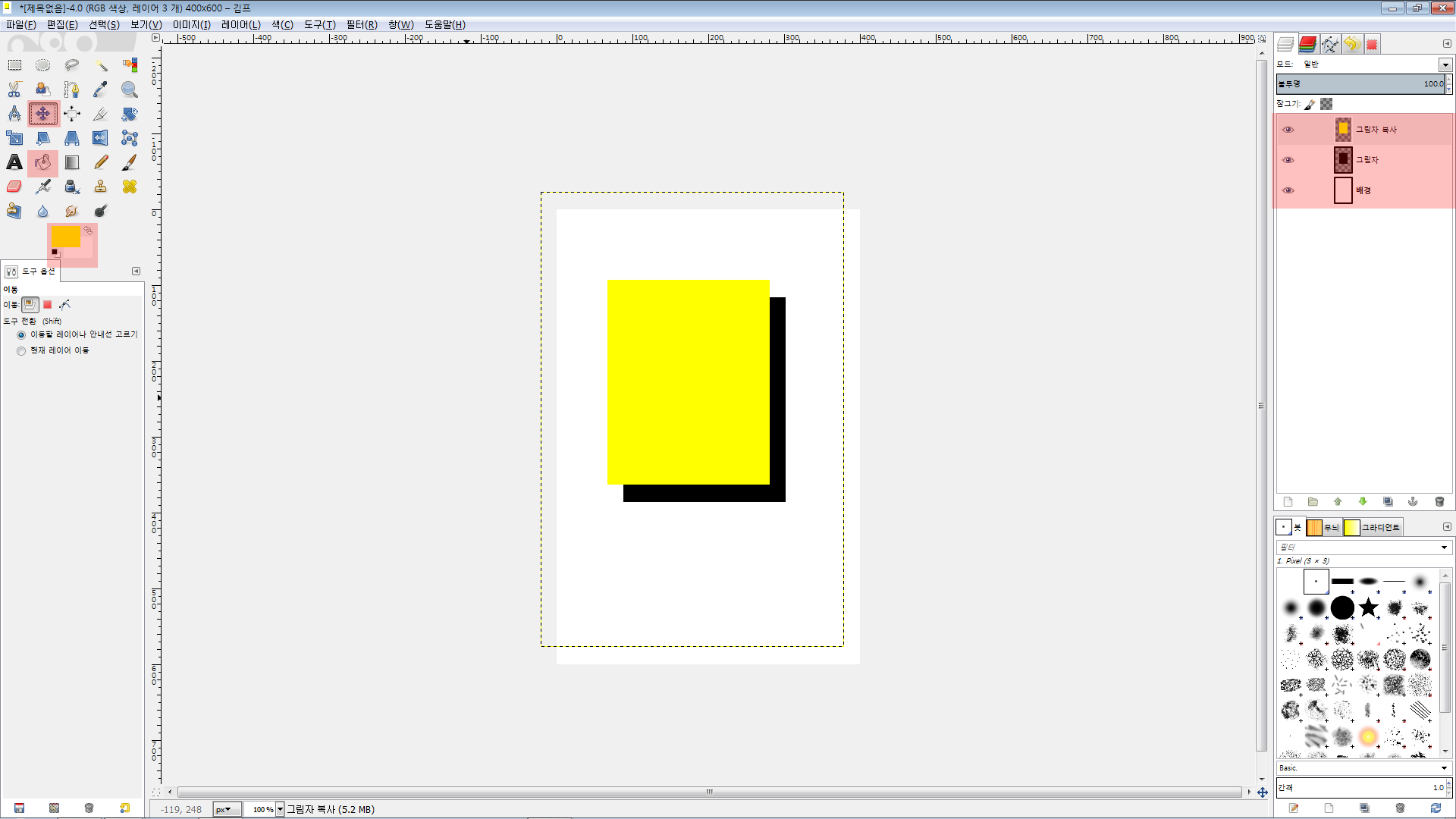
Task: Open the 필터(R) menu
Action: click(x=362, y=25)
